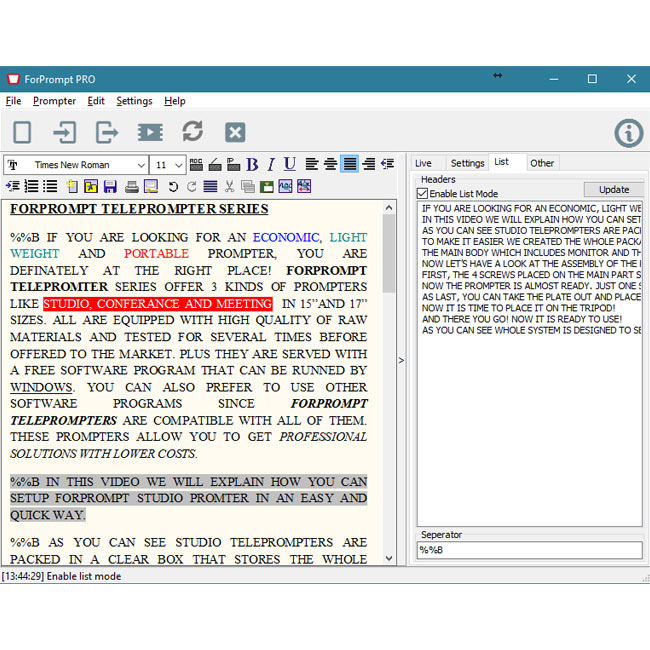The height and width of the screenshot is (650, 650).
Task: Open the Settings menu
Action: (x=134, y=101)
